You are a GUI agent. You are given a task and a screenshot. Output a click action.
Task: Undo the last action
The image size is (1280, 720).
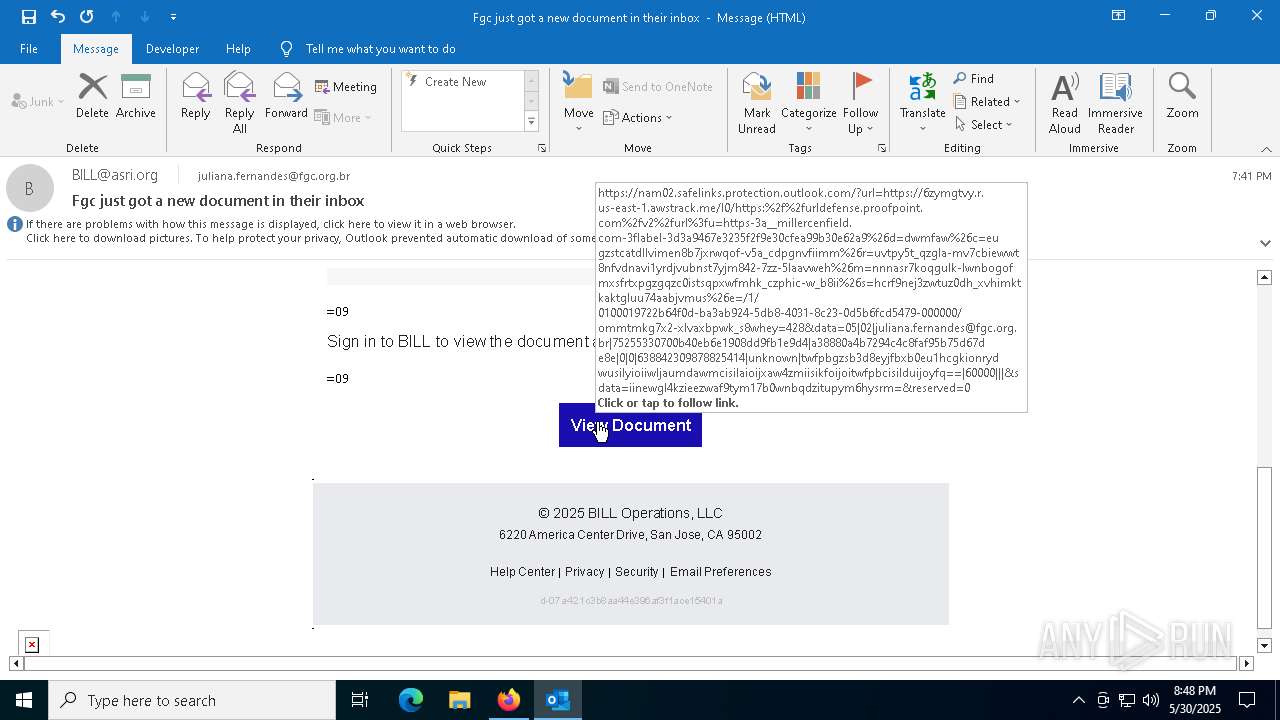pyautogui.click(x=58, y=16)
